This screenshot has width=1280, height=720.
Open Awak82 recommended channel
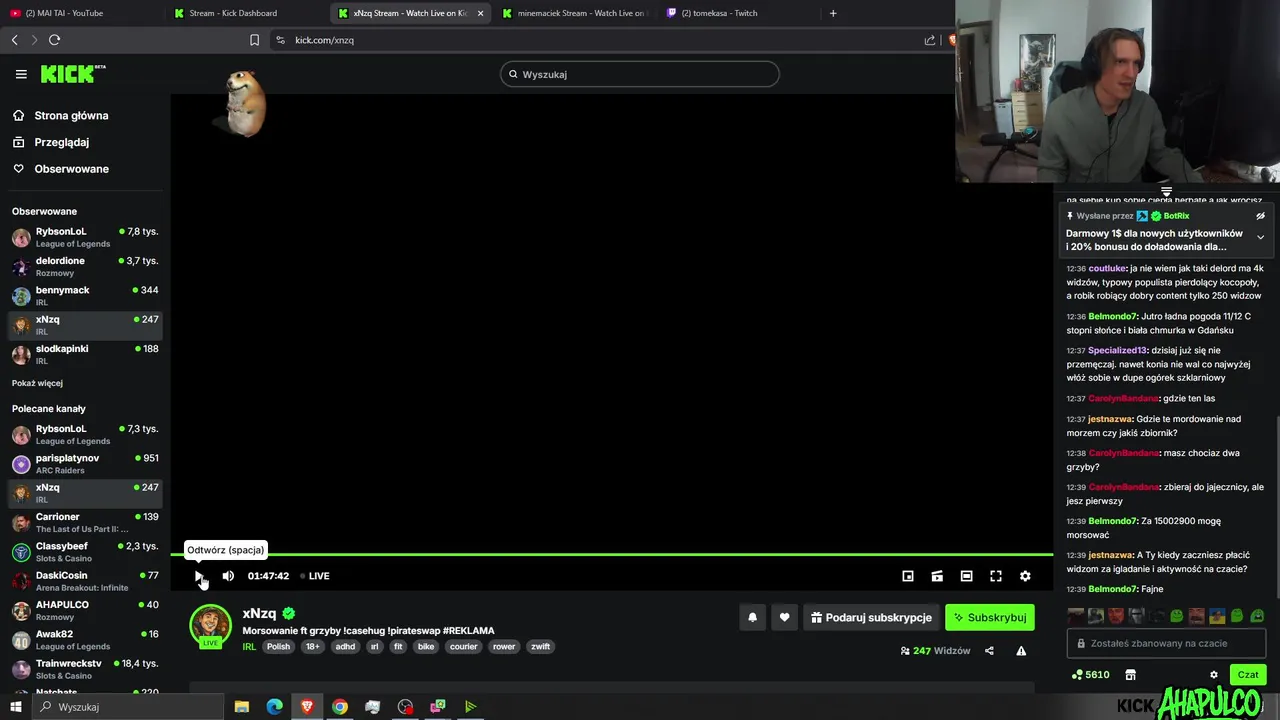pyautogui.click(x=85, y=640)
